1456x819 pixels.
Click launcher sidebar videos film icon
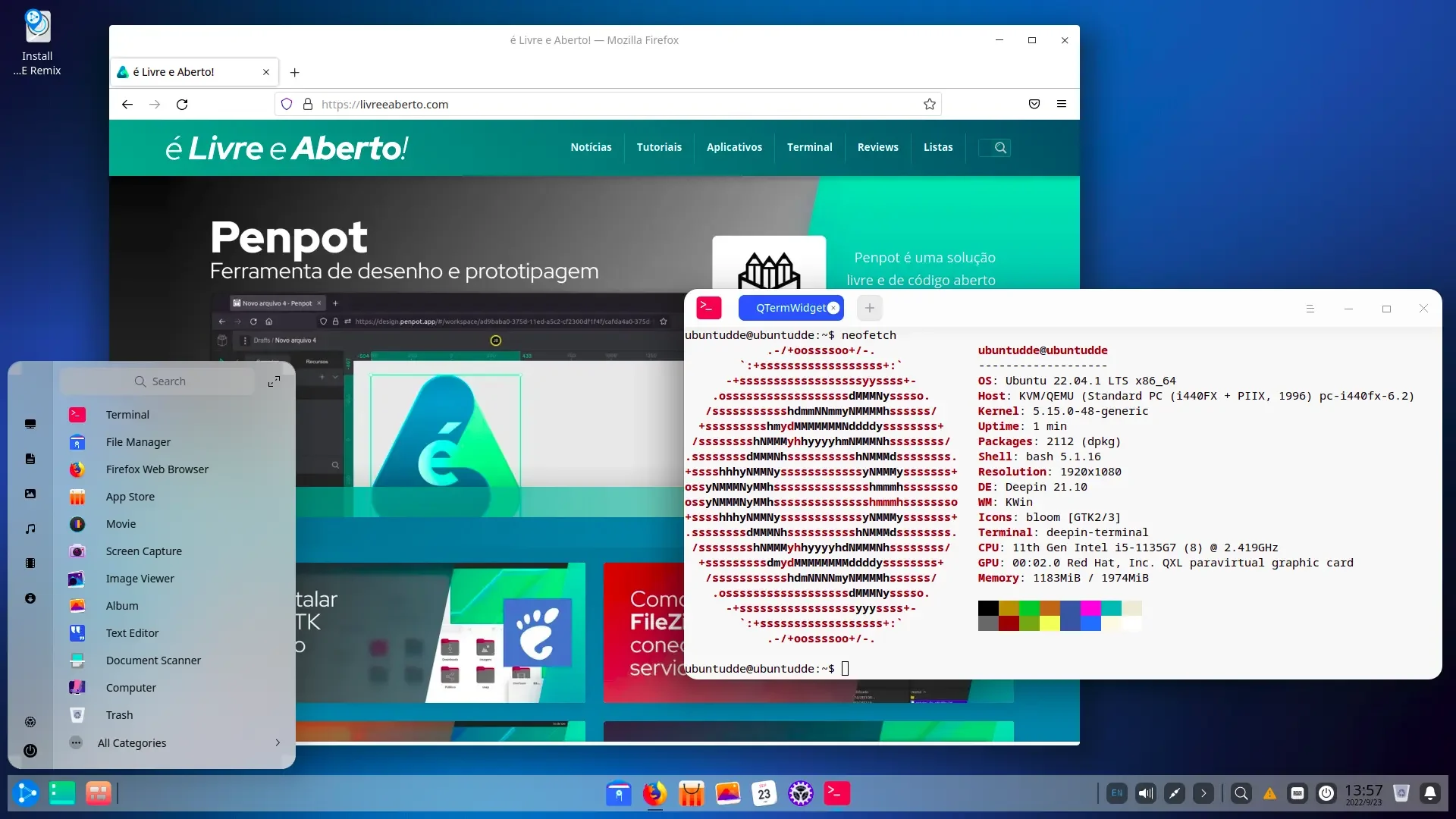30,563
